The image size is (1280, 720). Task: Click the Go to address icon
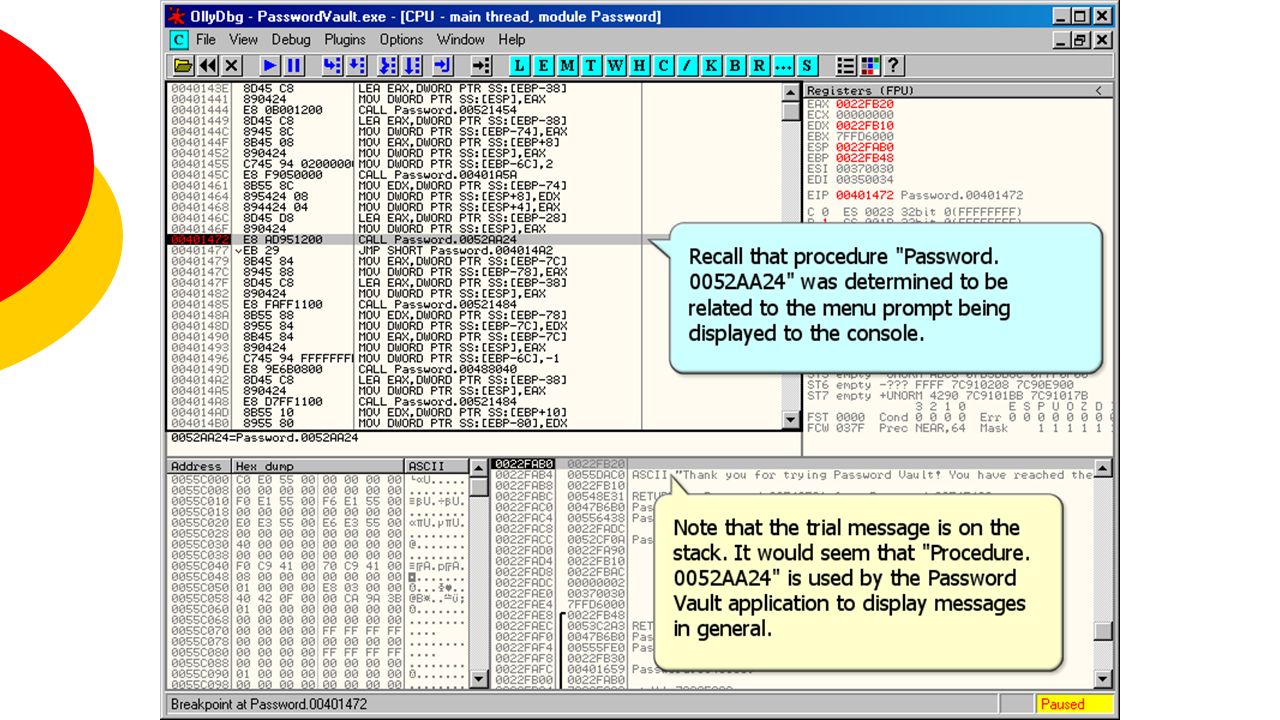(482, 66)
